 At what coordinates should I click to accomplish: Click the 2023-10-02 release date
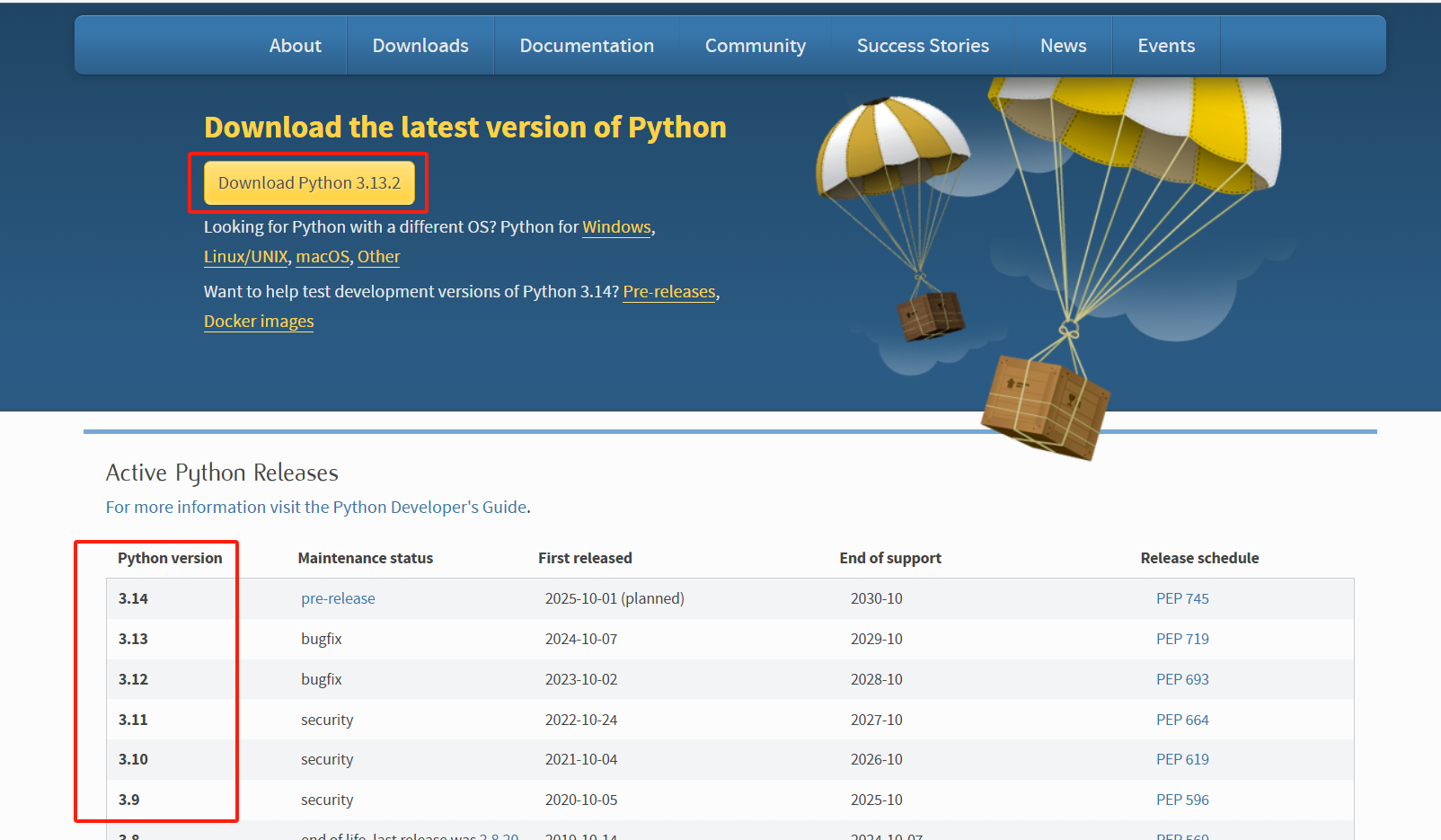[581, 679]
